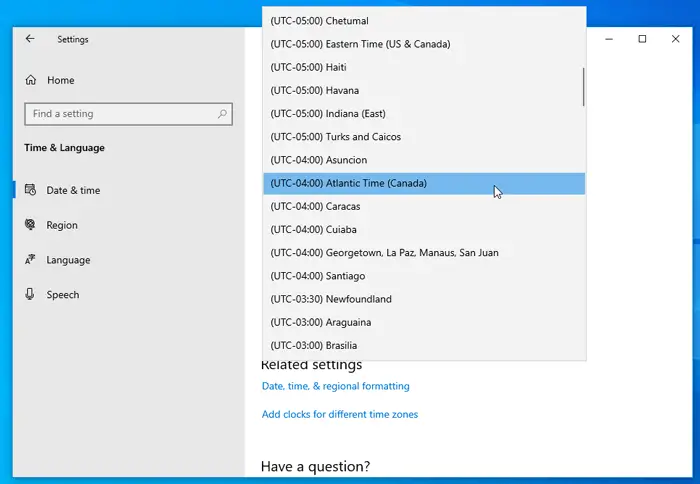Select (UTC-03:30) Newfoundland time zone
This screenshot has height=484, width=700.
coord(424,300)
